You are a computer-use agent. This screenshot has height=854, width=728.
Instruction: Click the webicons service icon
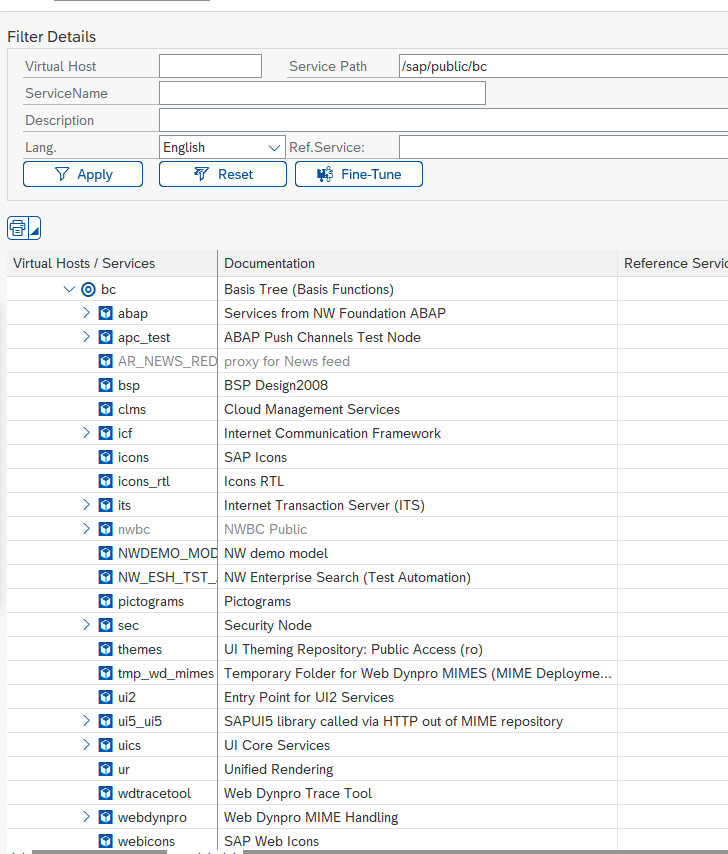click(x=106, y=840)
